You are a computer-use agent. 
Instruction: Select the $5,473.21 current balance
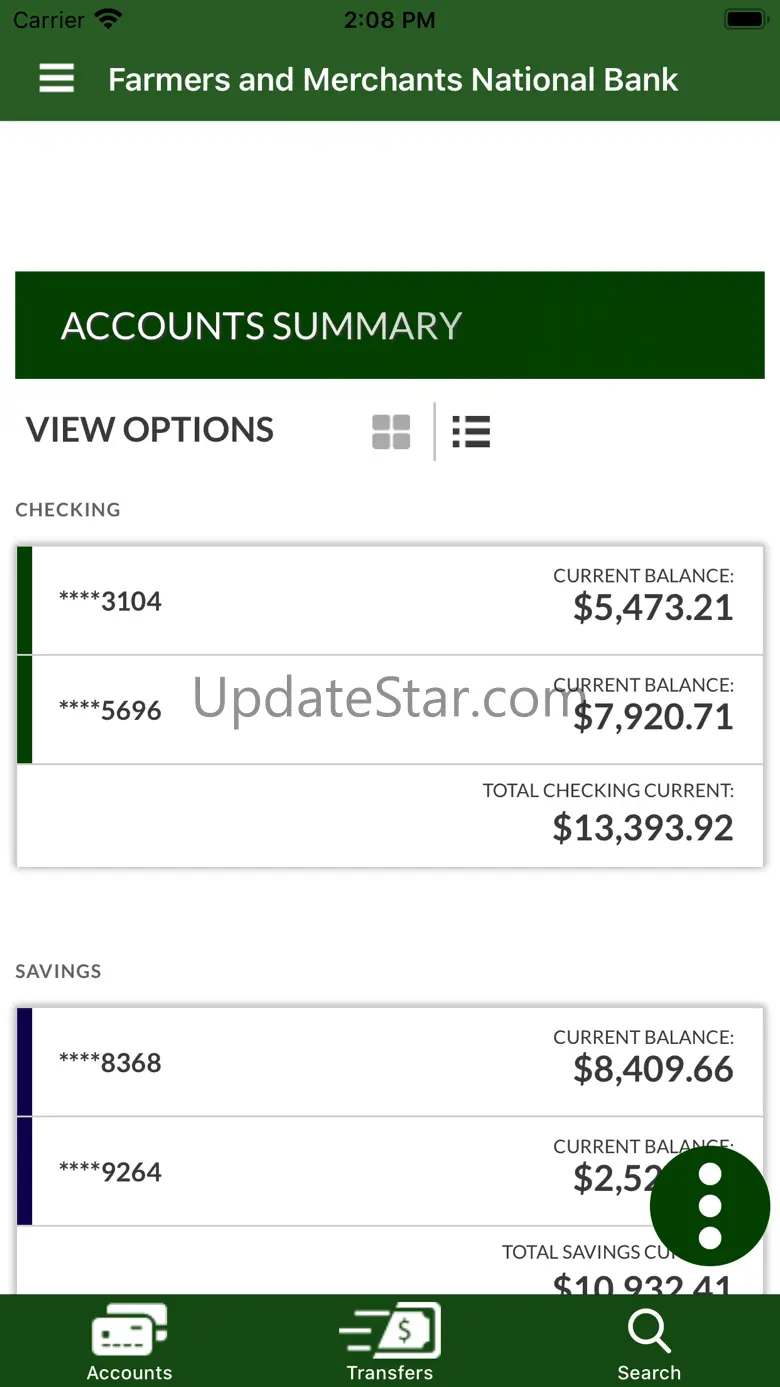[x=653, y=608]
